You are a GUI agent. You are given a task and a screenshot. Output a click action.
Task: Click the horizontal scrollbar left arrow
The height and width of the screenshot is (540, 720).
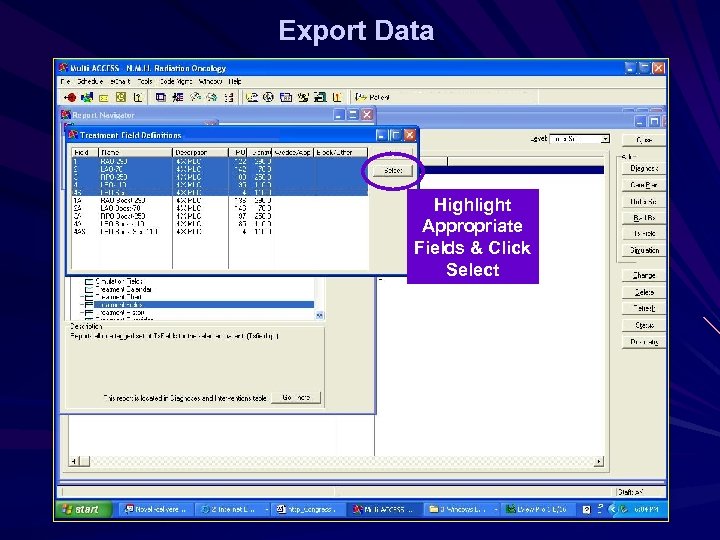(74, 461)
